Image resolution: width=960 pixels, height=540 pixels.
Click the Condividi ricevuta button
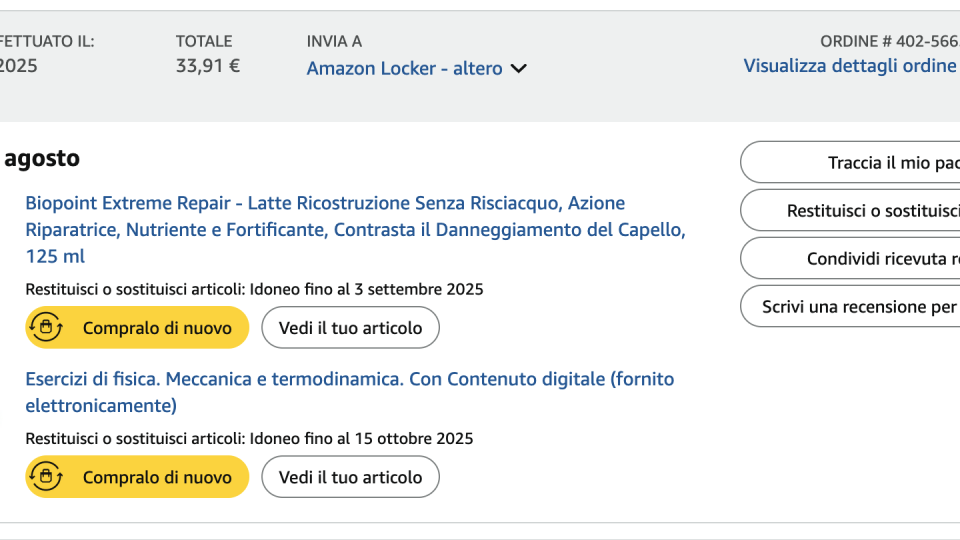pyautogui.click(x=880, y=258)
